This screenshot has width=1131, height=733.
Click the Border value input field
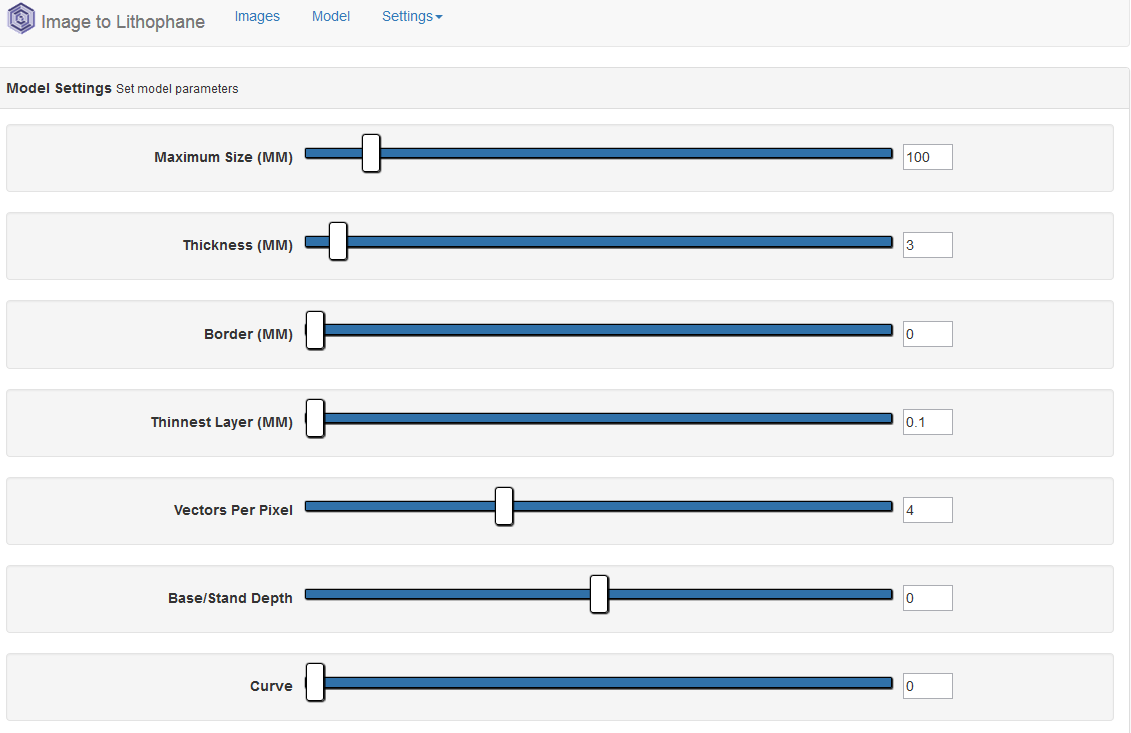click(927, 334)
